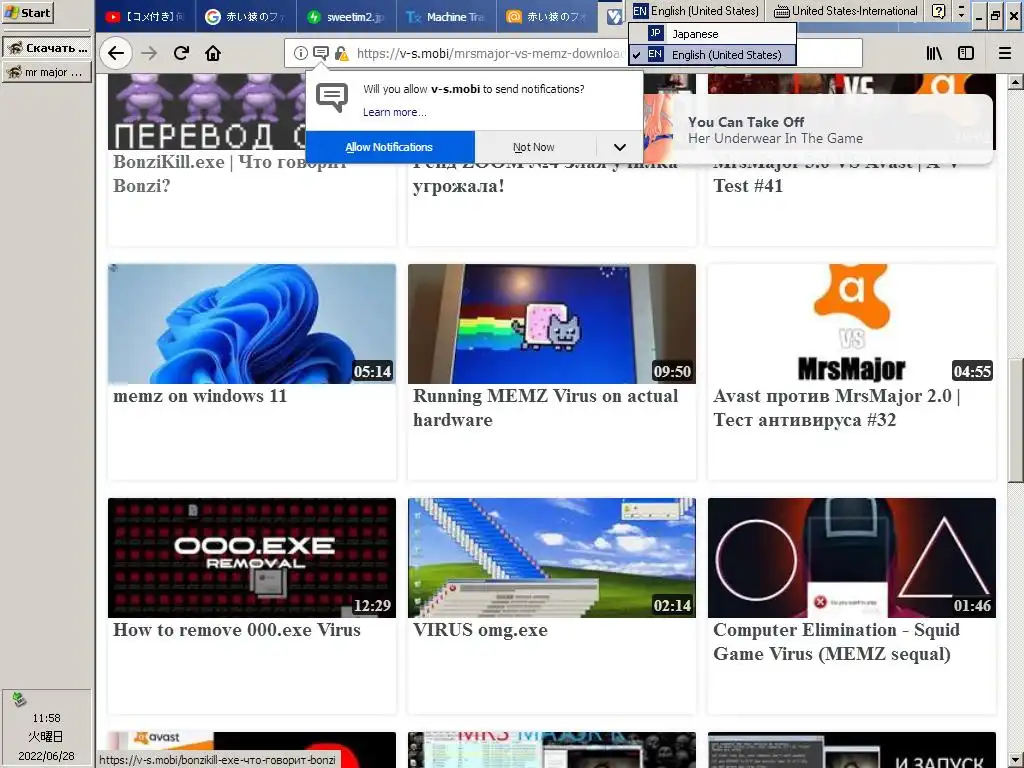Switch to the Machine Translation tab
This screenshot has height=768, width=1024.
coord(446,16)
